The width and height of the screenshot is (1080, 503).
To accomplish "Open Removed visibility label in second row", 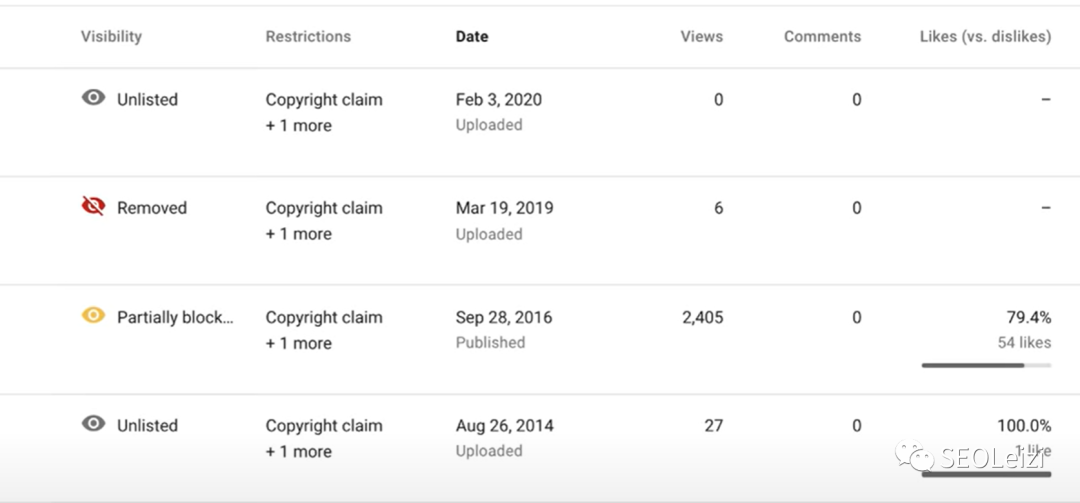I will pyautogui.click(x=152, y=208).
